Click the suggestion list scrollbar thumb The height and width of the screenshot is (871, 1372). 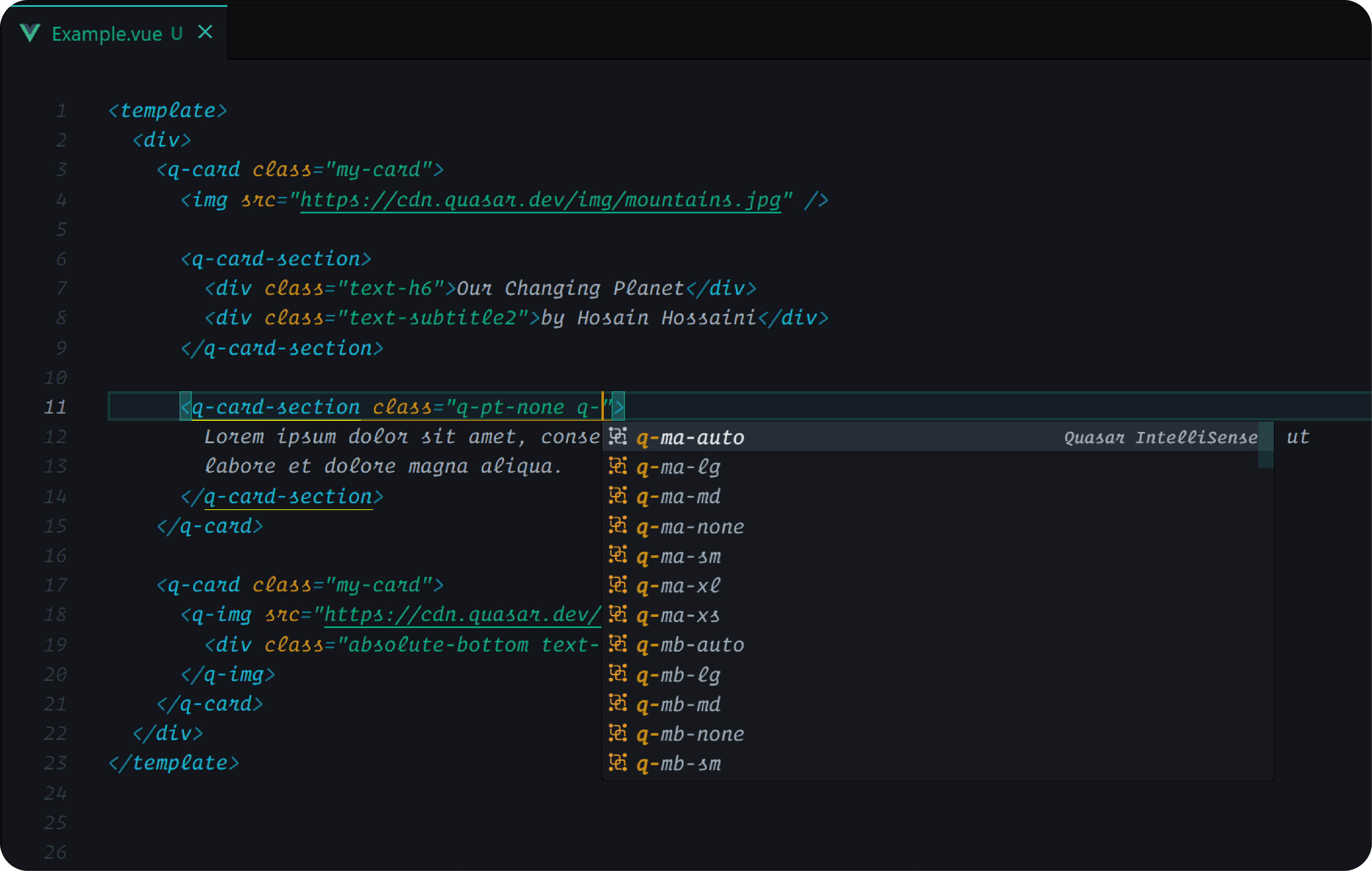point(1265,445)
